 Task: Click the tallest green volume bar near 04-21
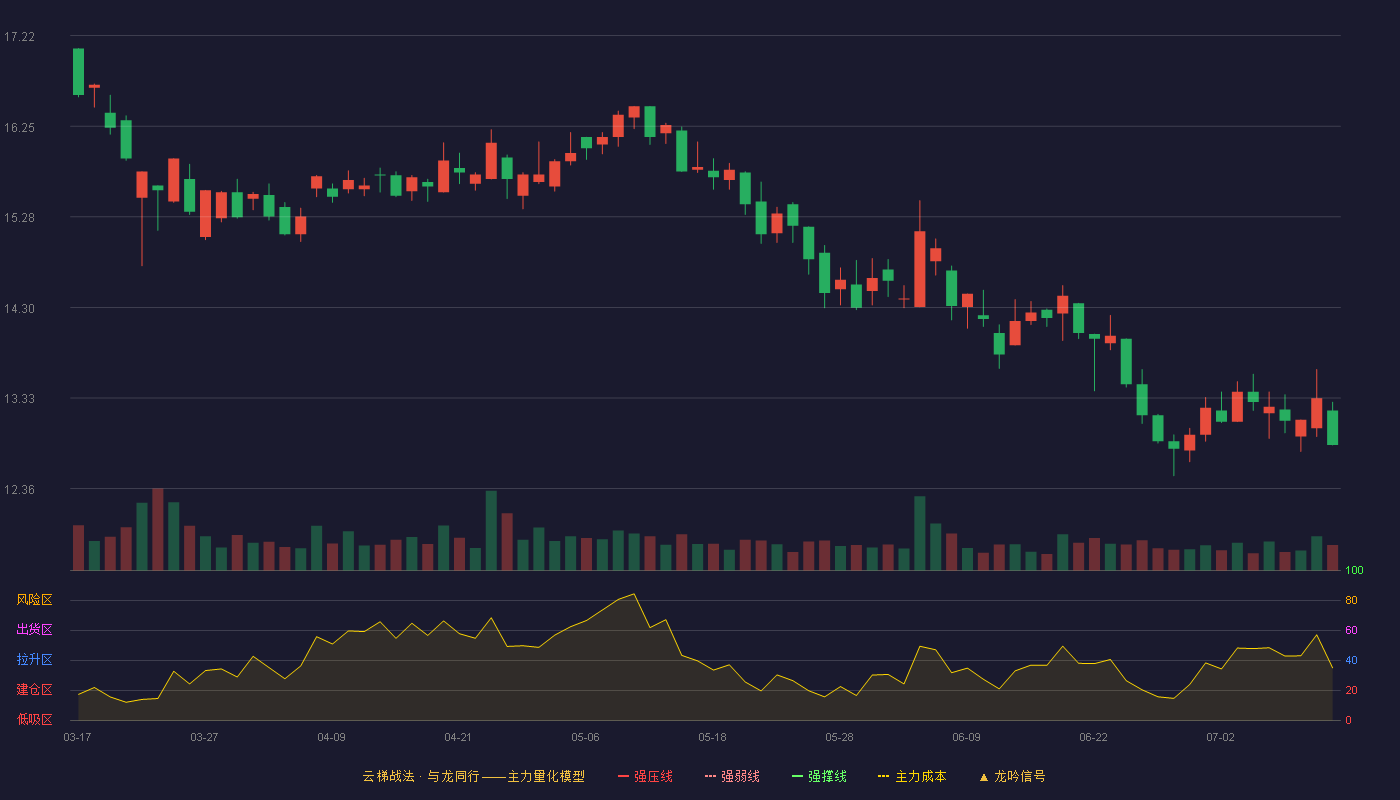click(x=491, y=530)
